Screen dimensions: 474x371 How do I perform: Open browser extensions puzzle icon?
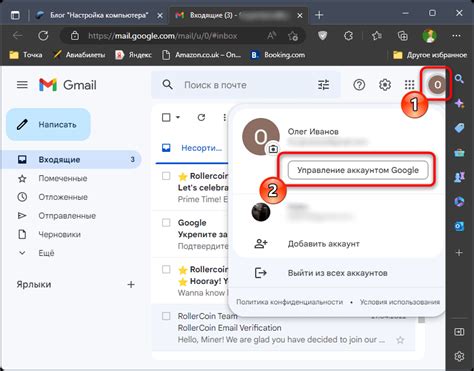tap(348, 35)
